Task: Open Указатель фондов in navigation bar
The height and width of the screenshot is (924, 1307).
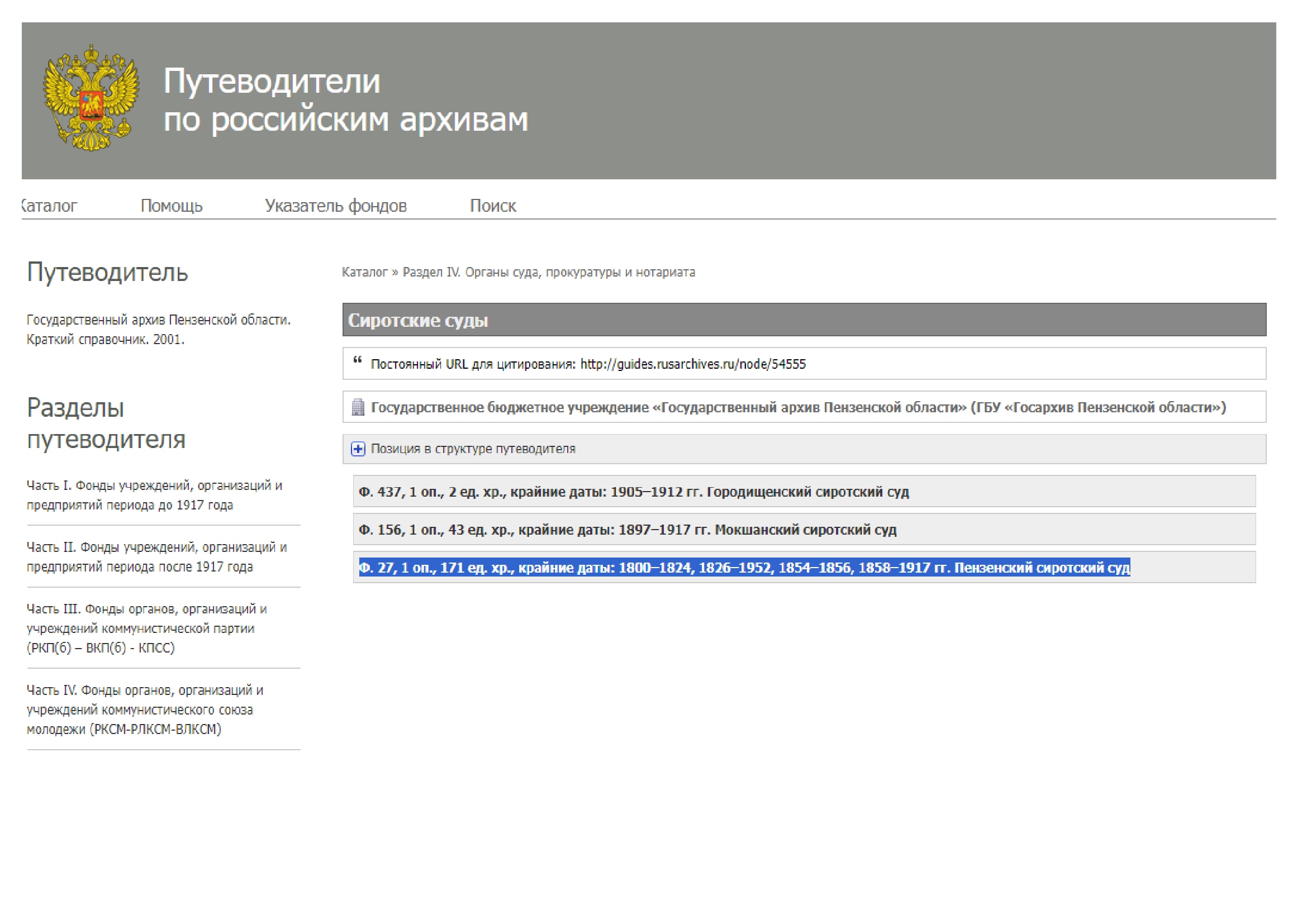Action: coord(336,206)
